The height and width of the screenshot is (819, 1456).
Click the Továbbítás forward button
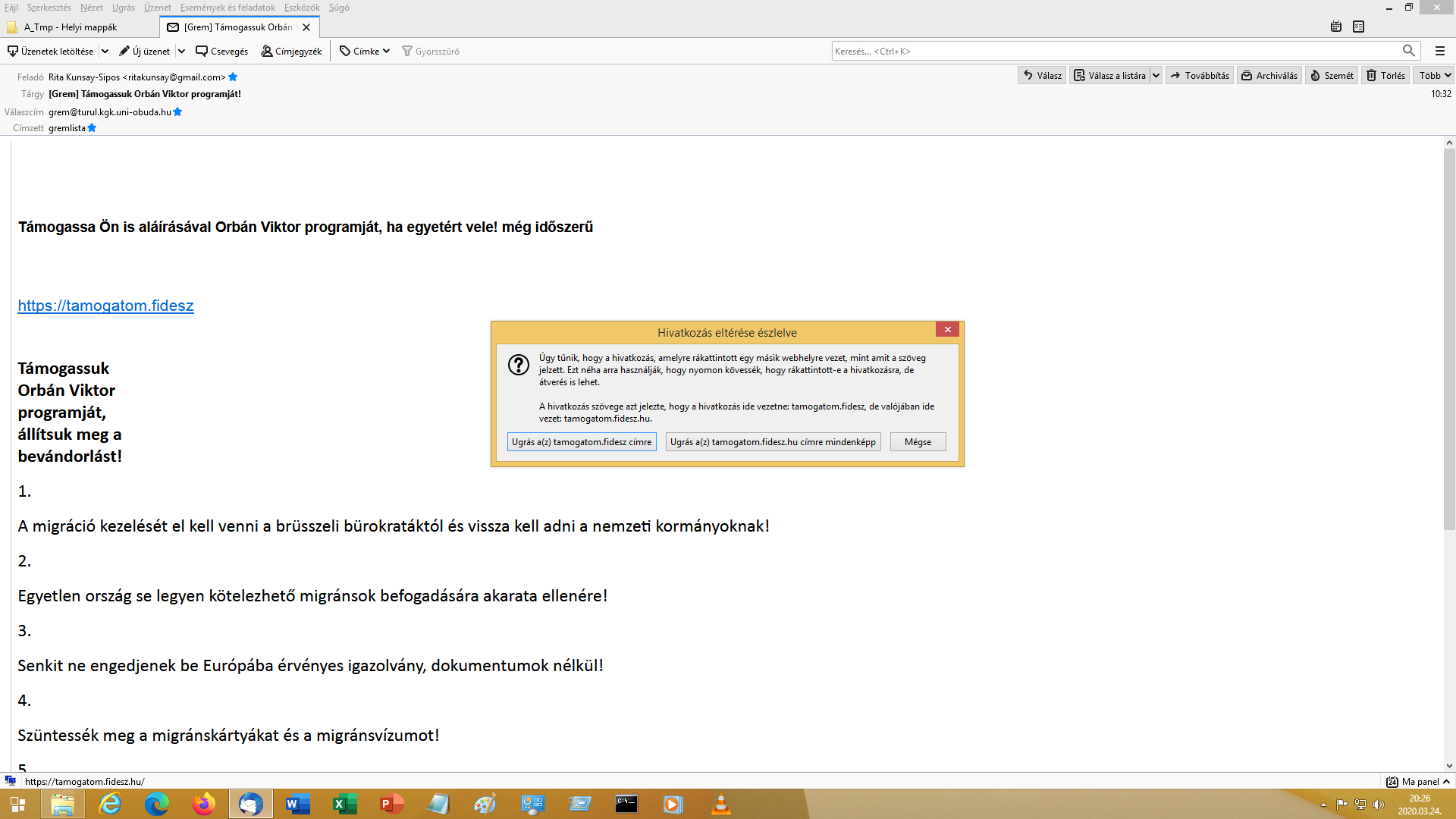(x=1200, y=75)
